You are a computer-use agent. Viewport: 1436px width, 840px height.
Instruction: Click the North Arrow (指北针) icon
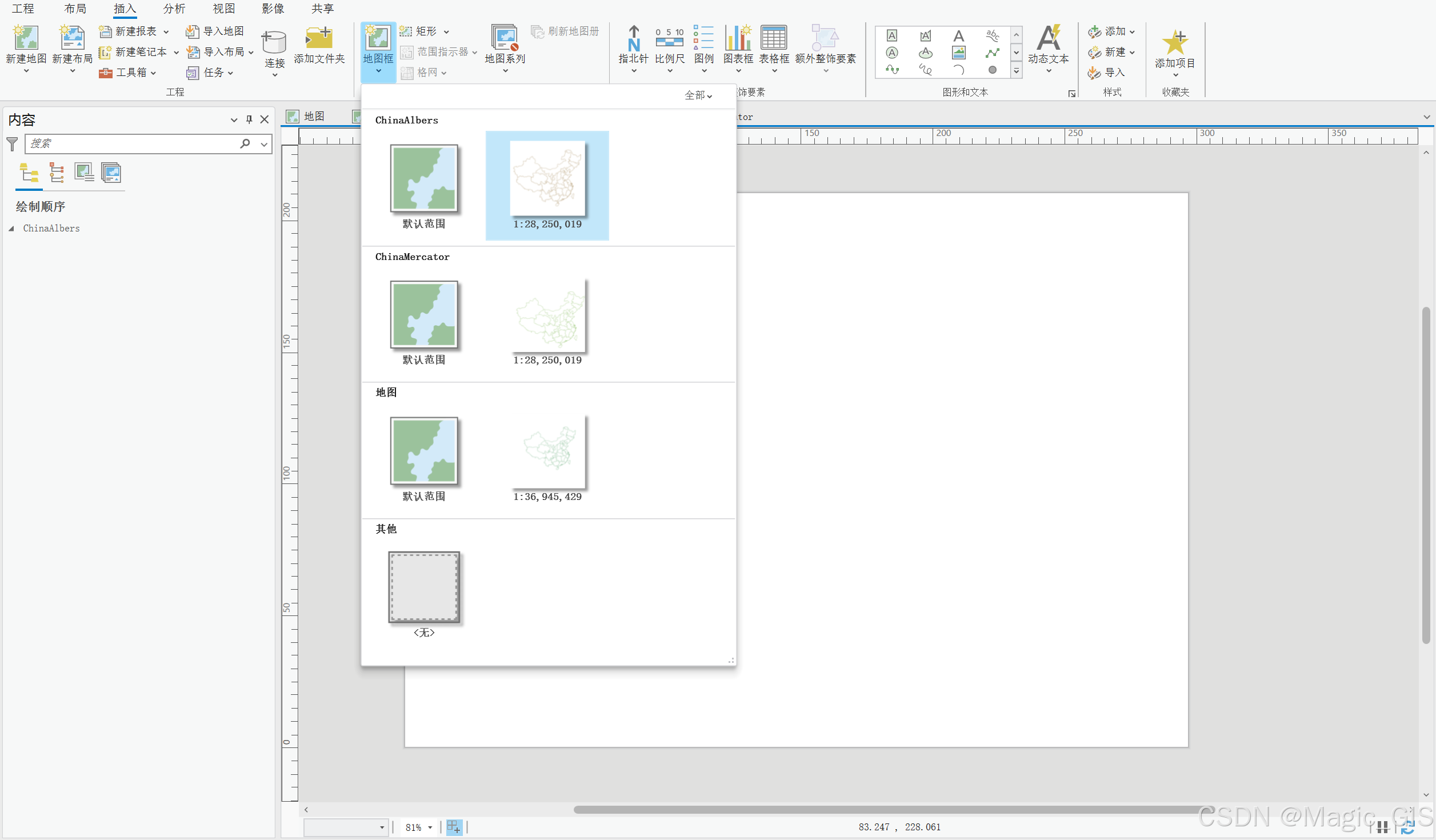click(x=633, y=39)
